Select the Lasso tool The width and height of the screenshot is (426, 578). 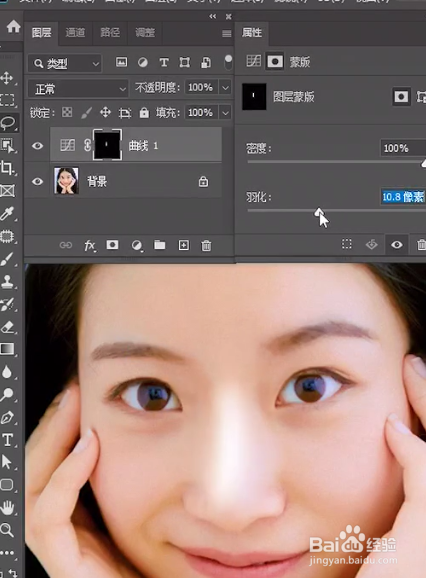8,123
